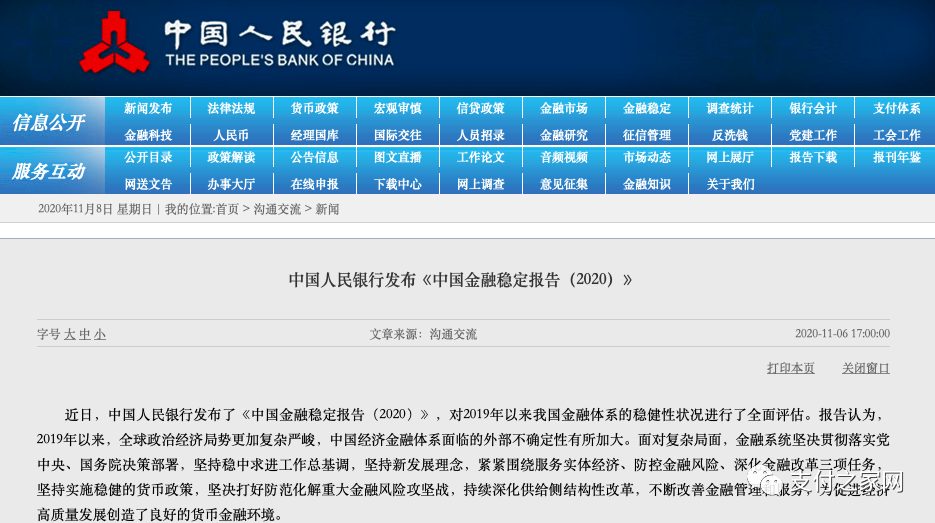The image size is (935, 523).
Task: Select 金融知识 link
Action: coord(647,184)
